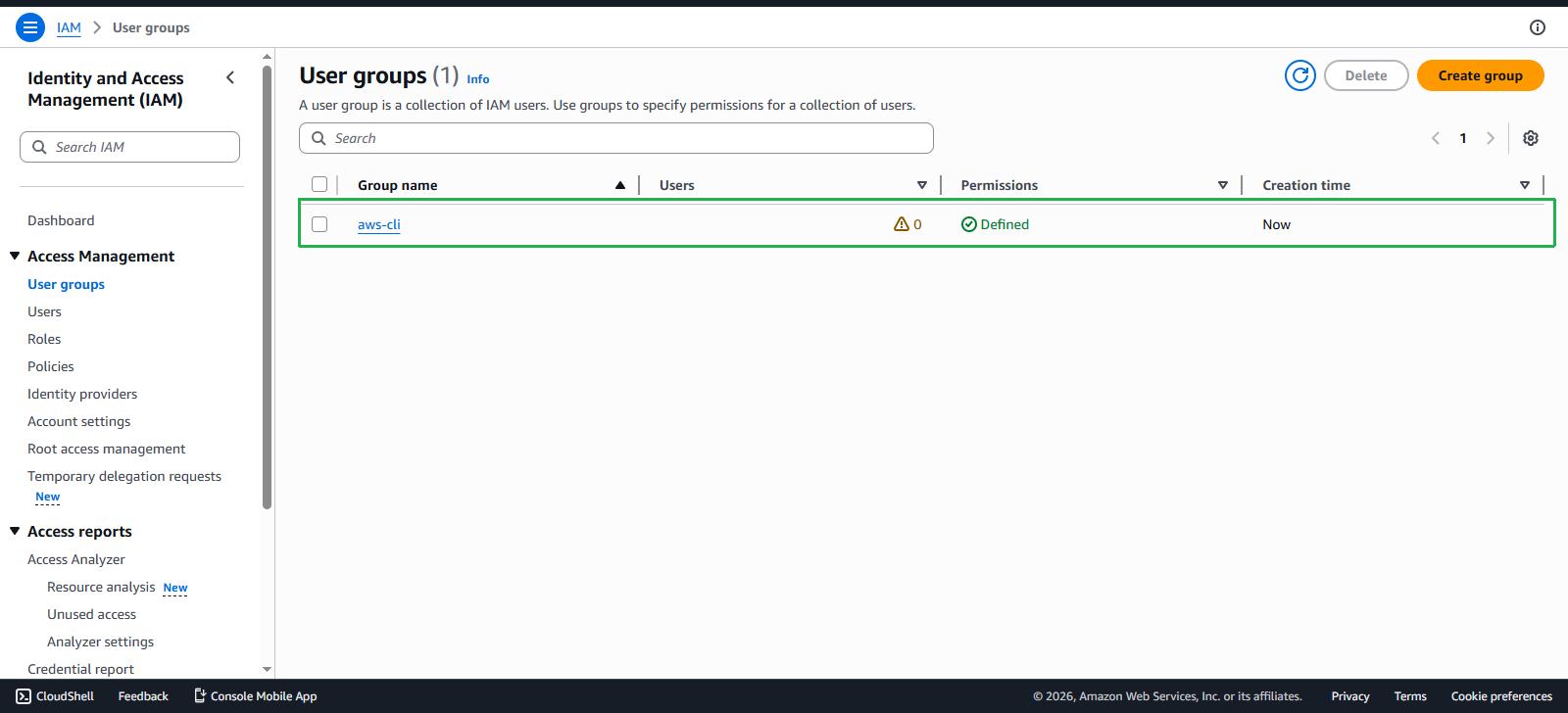Open Resource analysis in the sidebar
The image size is (1568, 713).
(101, 587)
